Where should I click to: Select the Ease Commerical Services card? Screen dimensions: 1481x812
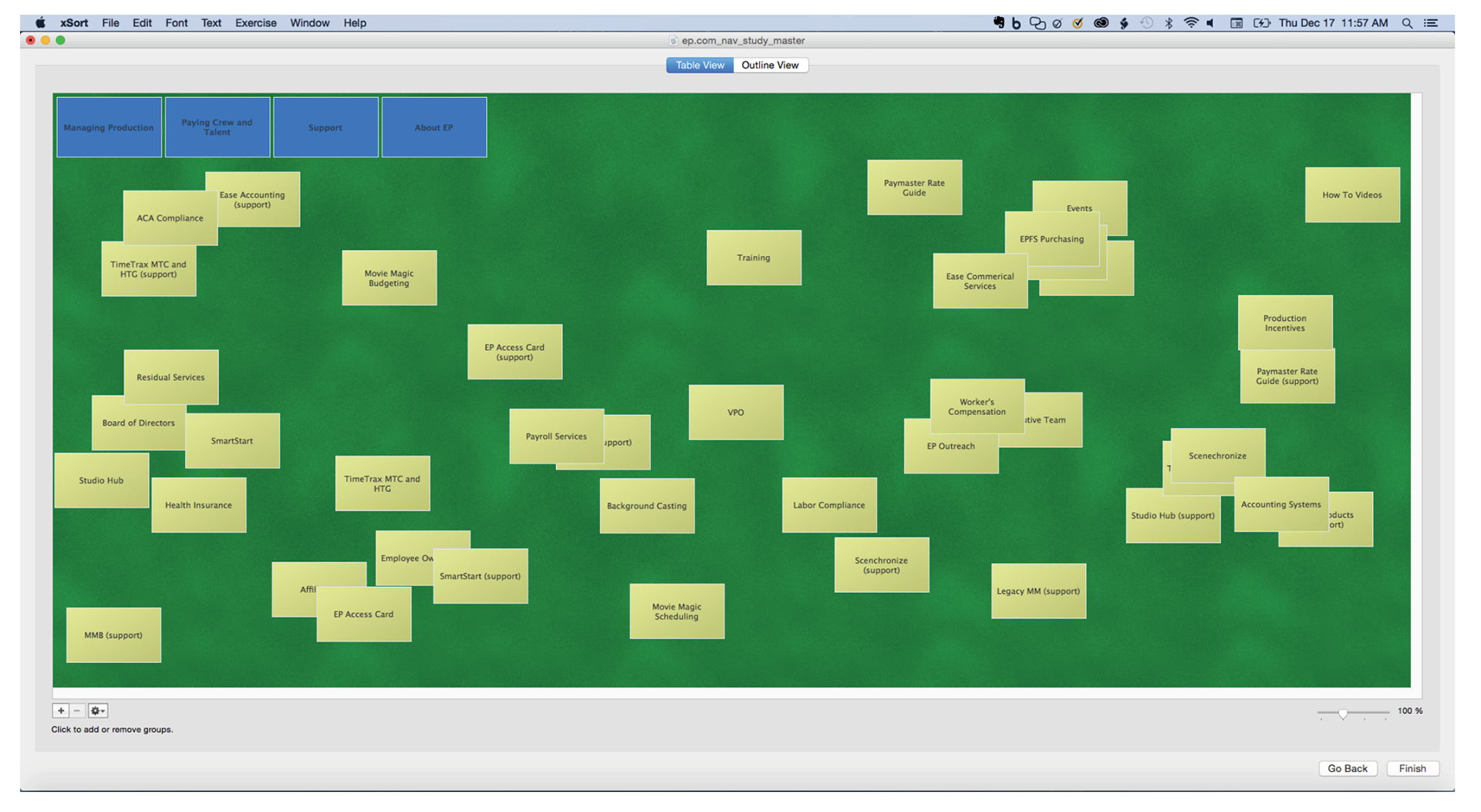[980, 281]
